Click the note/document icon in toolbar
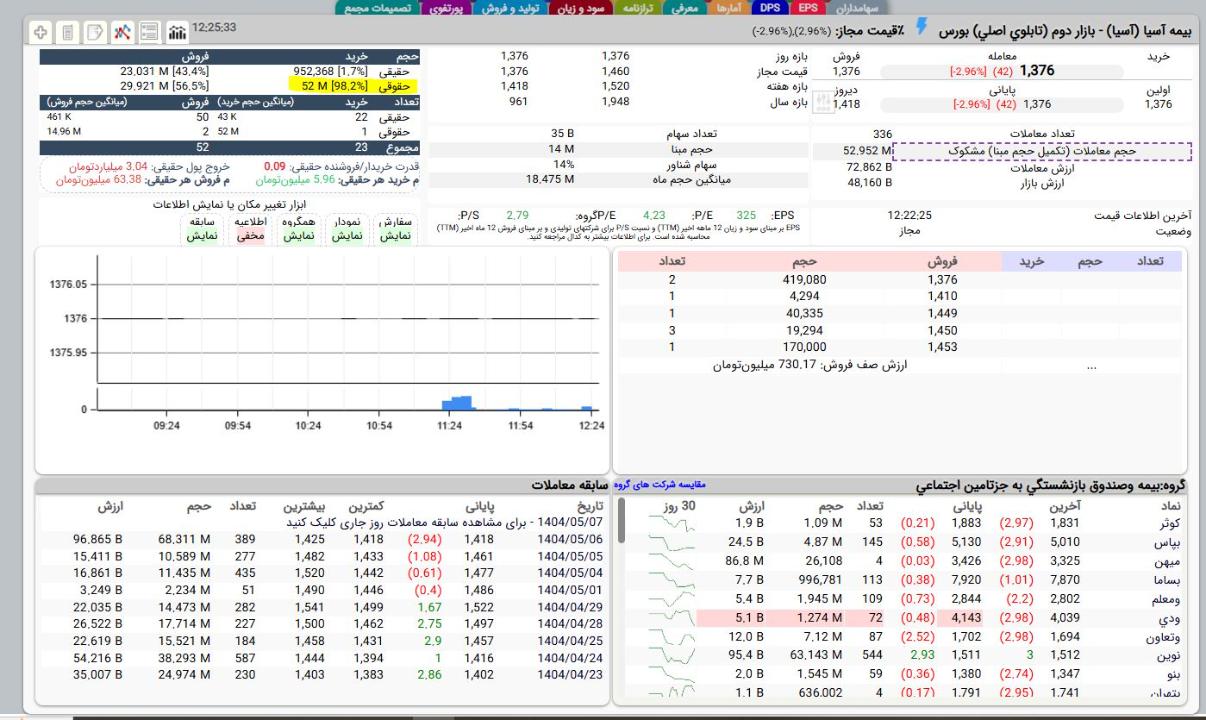 pyautogui.click(x=96, y=32)
